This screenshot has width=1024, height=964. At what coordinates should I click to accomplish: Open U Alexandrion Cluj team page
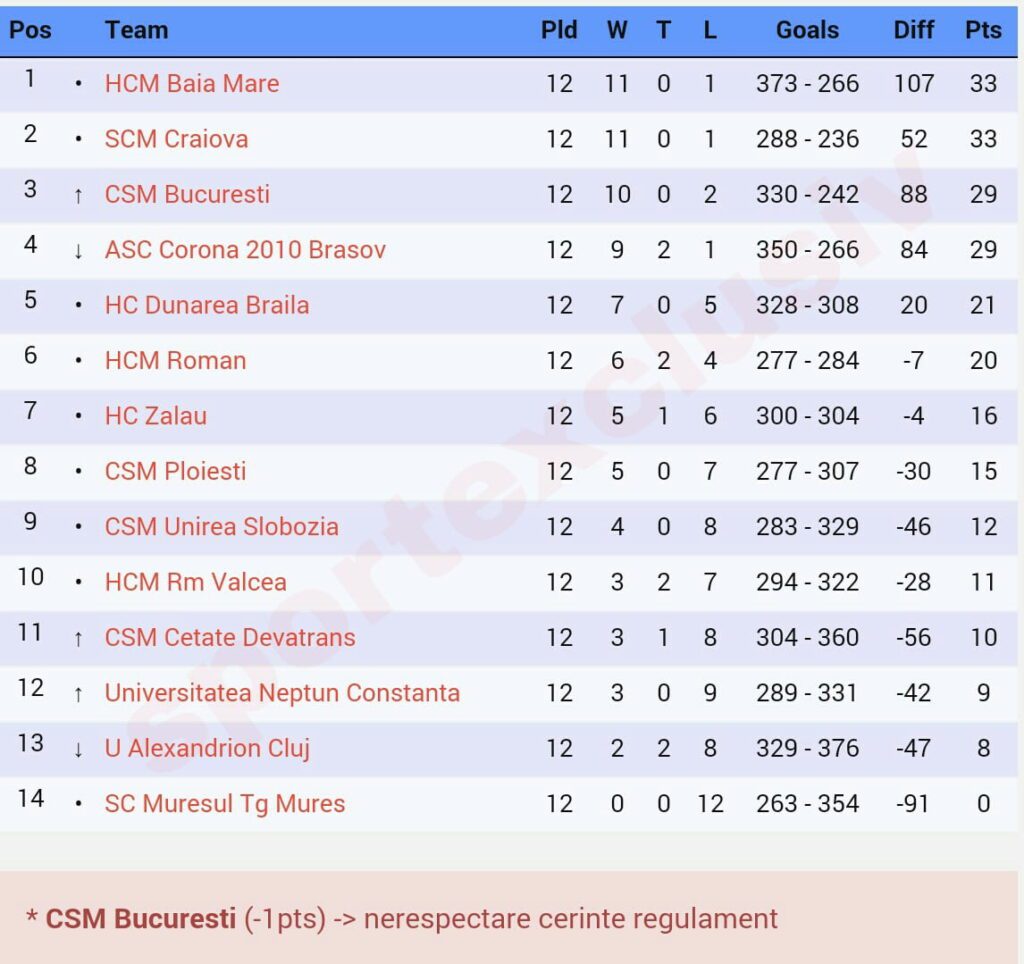coord(207,748)
